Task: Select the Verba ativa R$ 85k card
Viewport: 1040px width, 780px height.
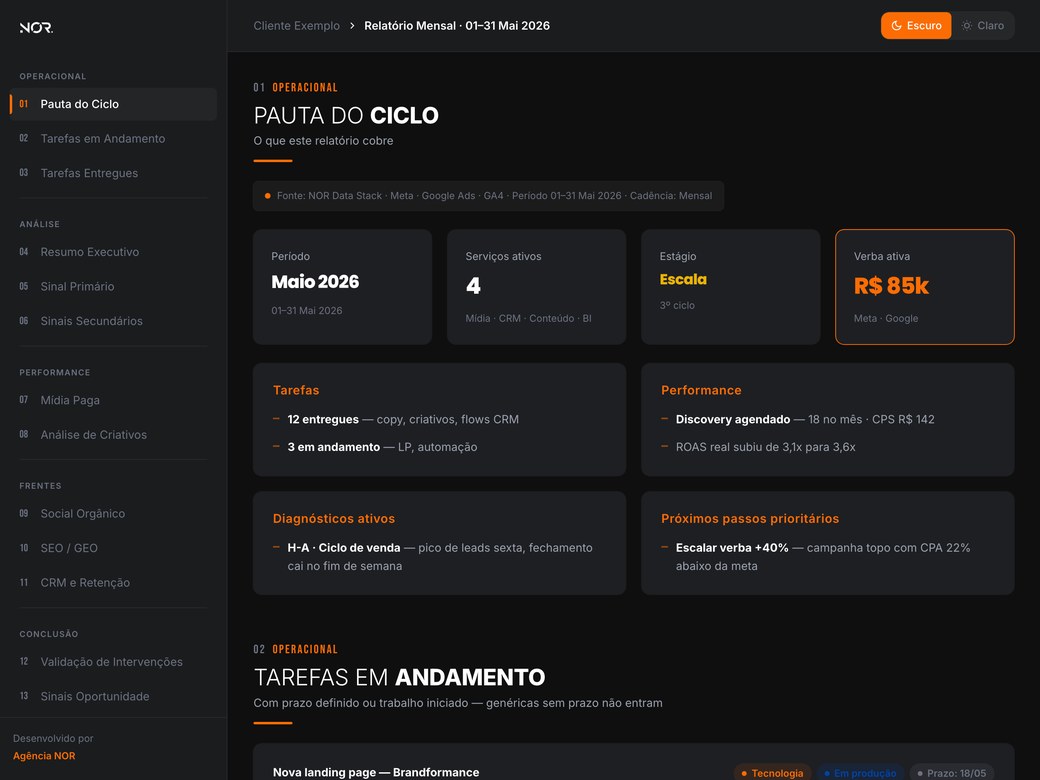Action: pos(925,287)
